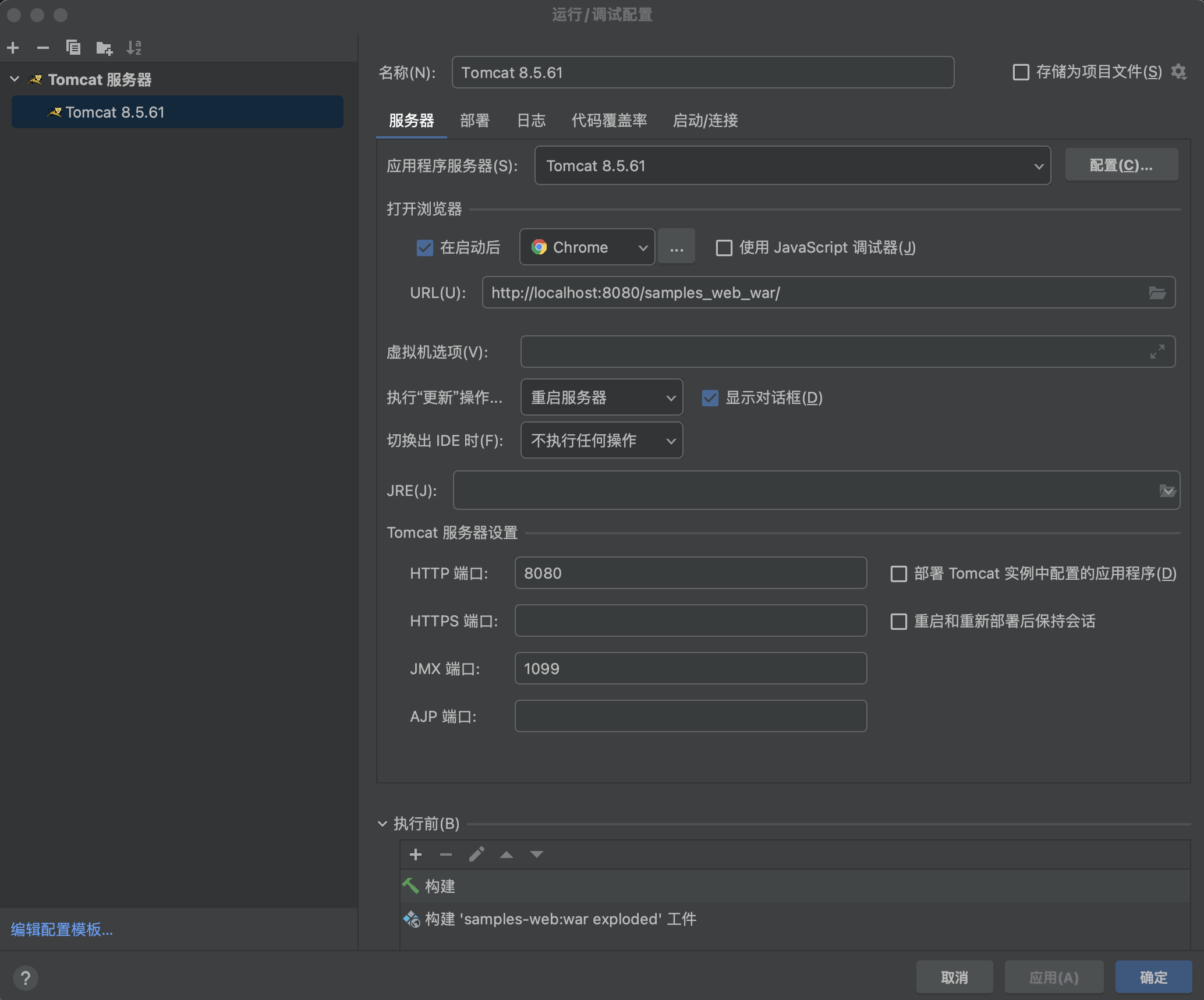The width and height of the screenshot is (1204, 1000).
Task: Switch to the 部署 tab
Action: [474, 120]
